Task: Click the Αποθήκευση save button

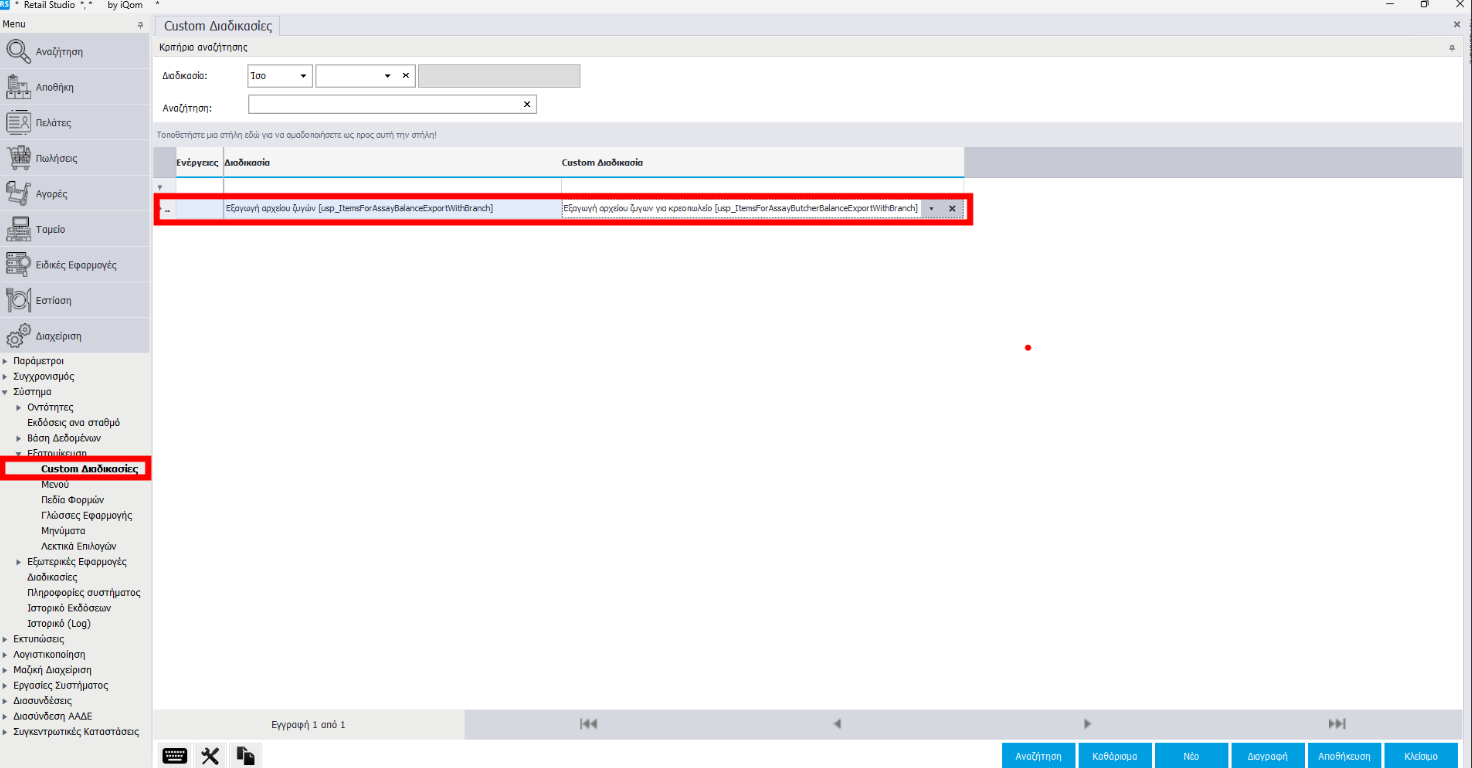Action: point(1344,756)
